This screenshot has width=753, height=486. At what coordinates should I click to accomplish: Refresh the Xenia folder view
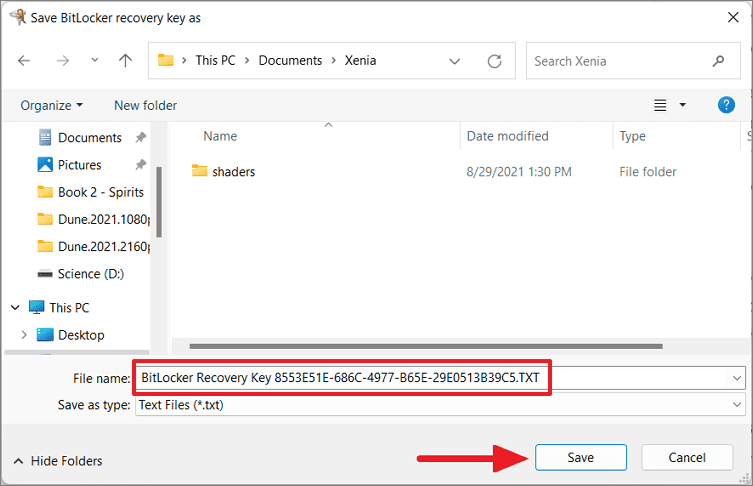click(x=494, y=61)
